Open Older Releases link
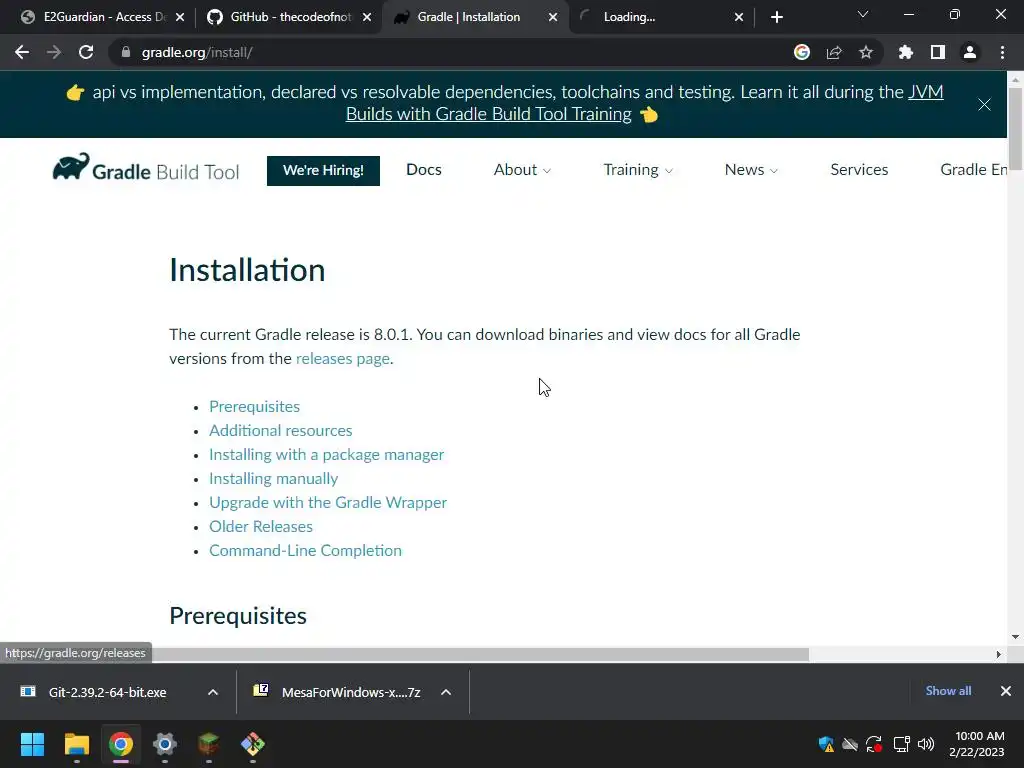The height and width of the screenshot is (768, 1024). point(261,526)
